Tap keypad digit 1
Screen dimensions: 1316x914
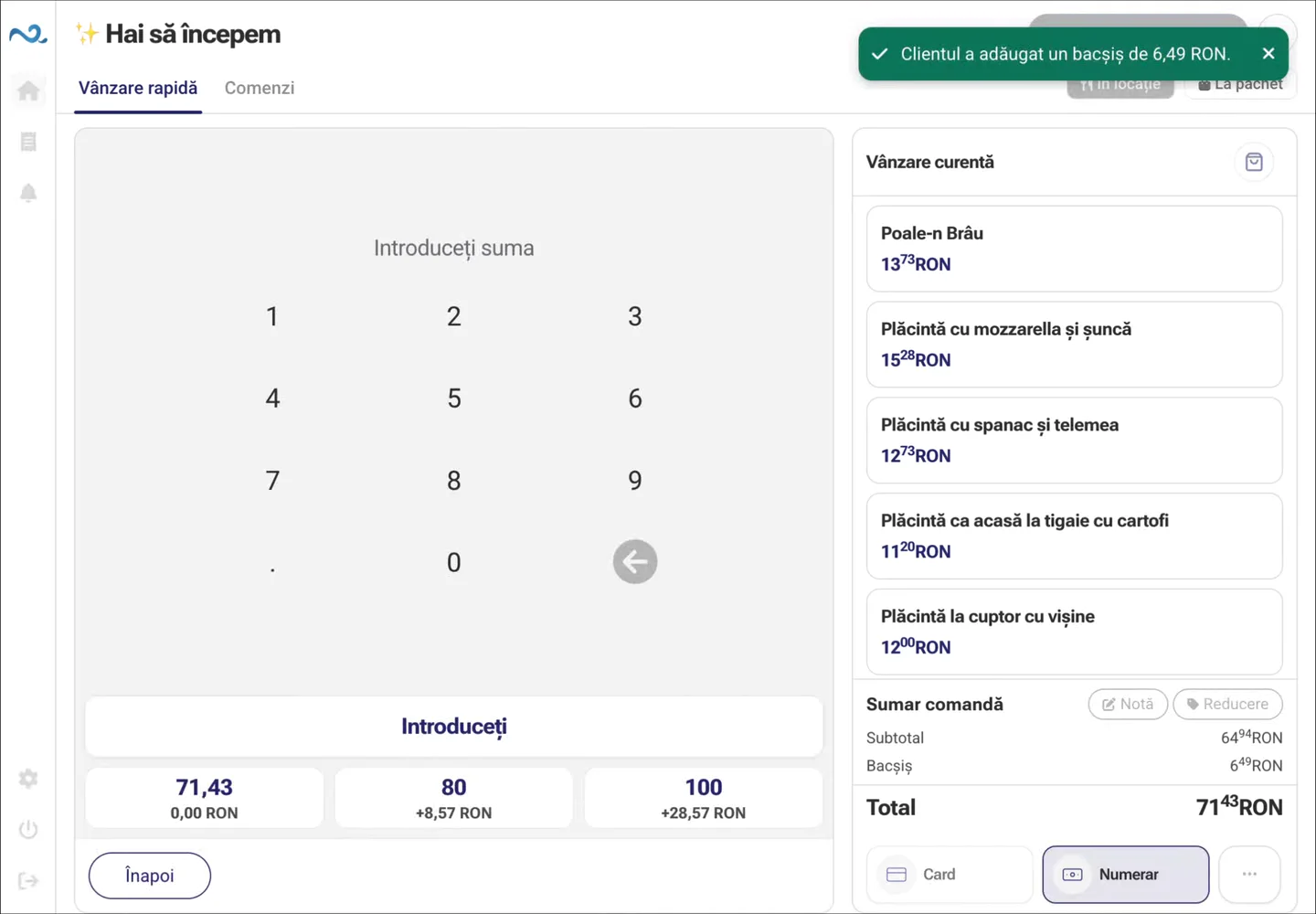[272, 316]
